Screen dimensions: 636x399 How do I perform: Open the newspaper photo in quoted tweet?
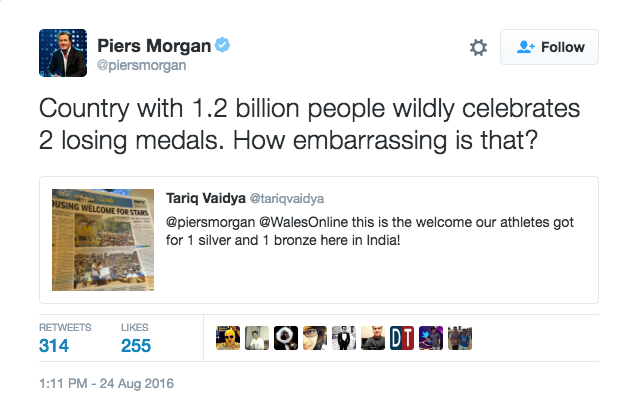point(103,240)
